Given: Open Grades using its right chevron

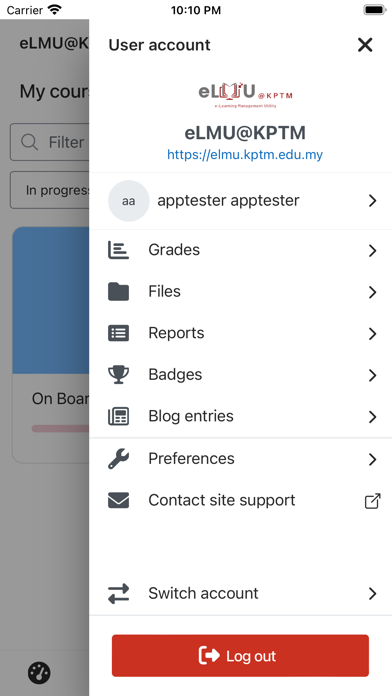Looking at the screenshot, I should (x=372, y=250).
